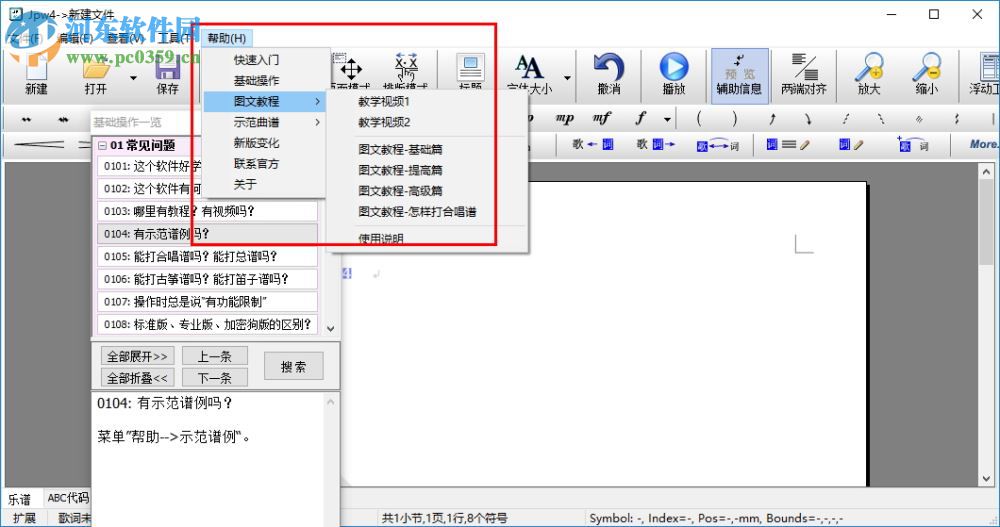The width and height of the screenshot is (1000, 527).
Task: Select the 排版模式 layout mode icon
Action: point(406,70)
